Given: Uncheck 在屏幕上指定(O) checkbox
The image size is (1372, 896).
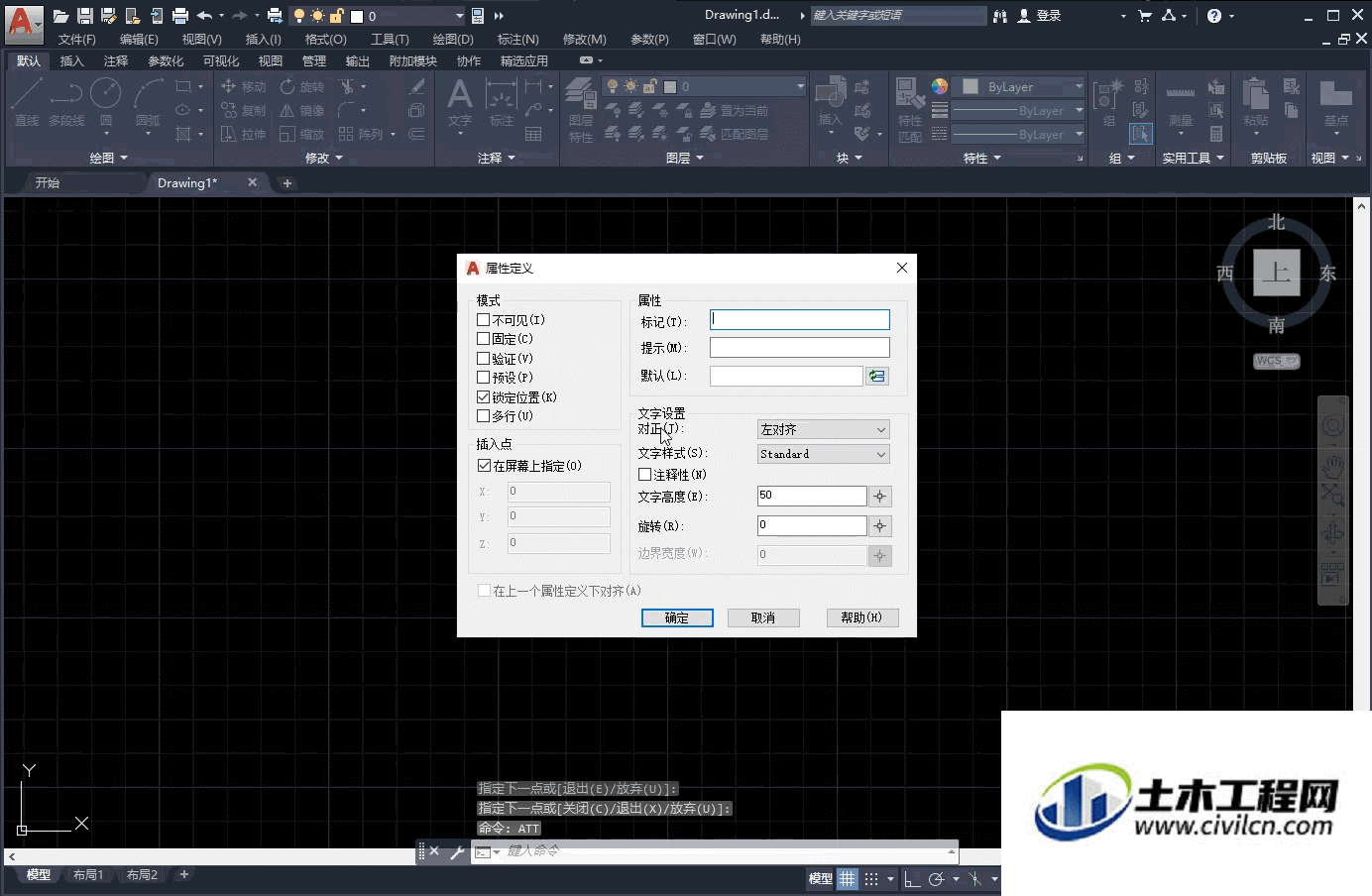Looking at the screenshot, I should click(484, 466).
